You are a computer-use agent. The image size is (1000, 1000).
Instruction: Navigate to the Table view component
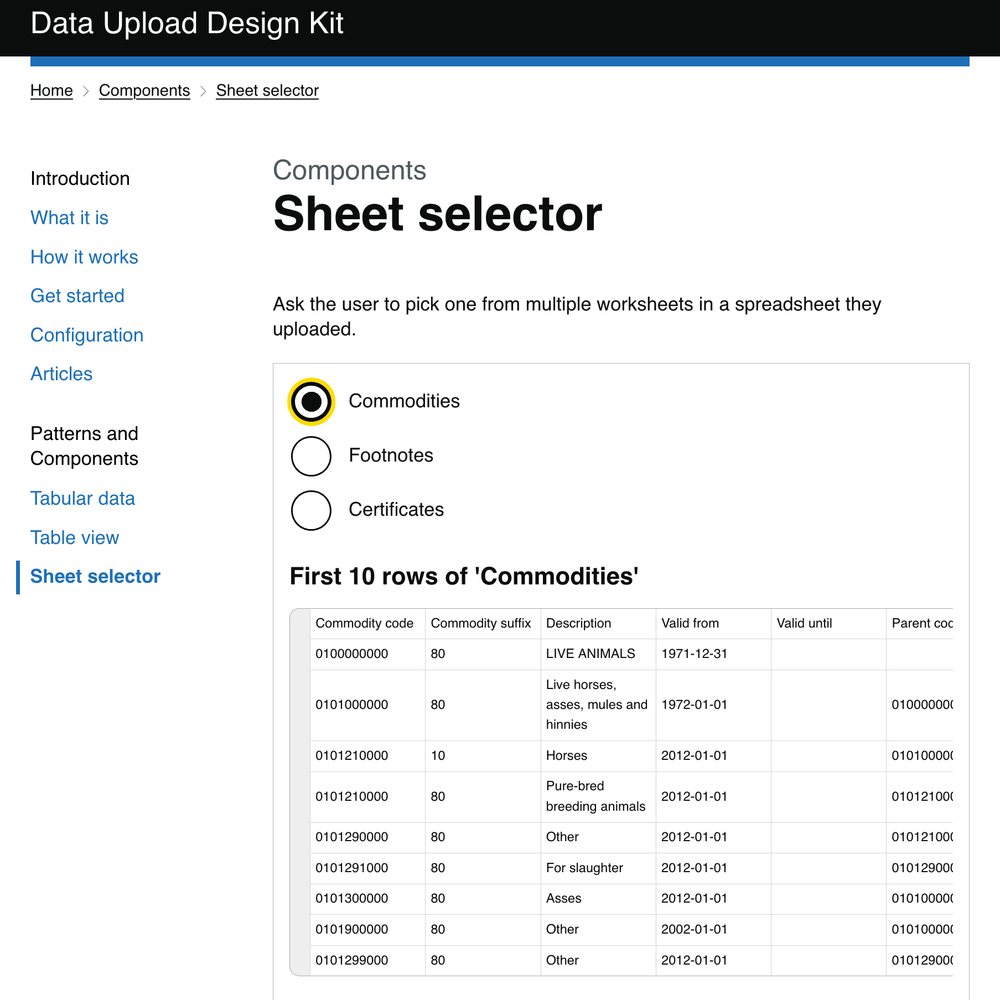74,537
